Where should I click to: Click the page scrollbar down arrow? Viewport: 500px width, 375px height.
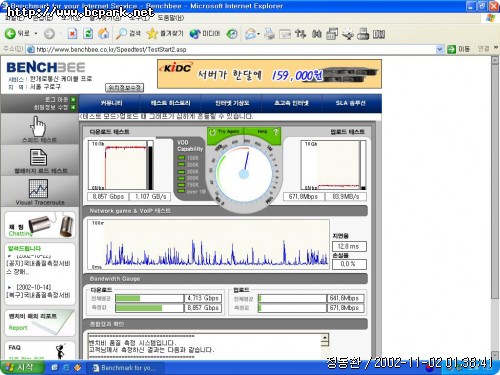coord(495,355)
